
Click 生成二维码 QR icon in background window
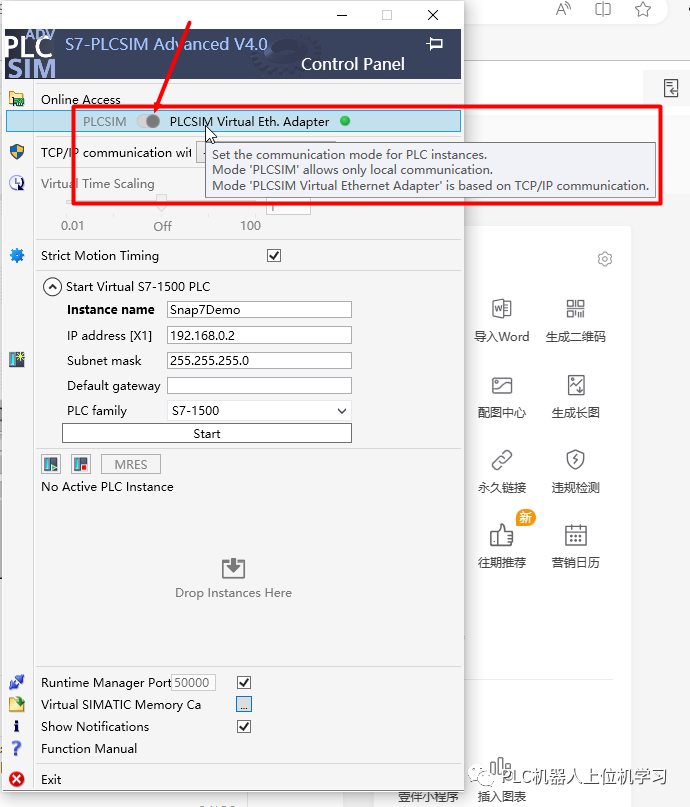pyautogui.click(x=575, y=309)
